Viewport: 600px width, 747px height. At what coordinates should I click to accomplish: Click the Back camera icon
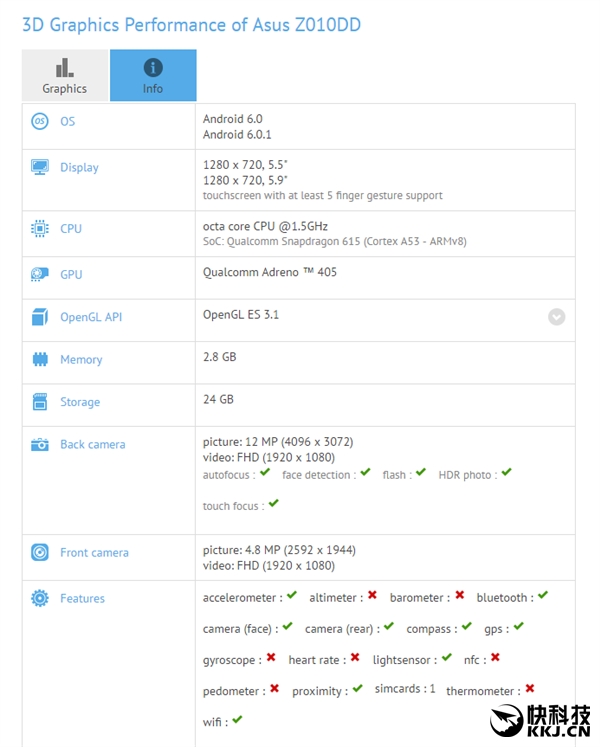(40, 444)
